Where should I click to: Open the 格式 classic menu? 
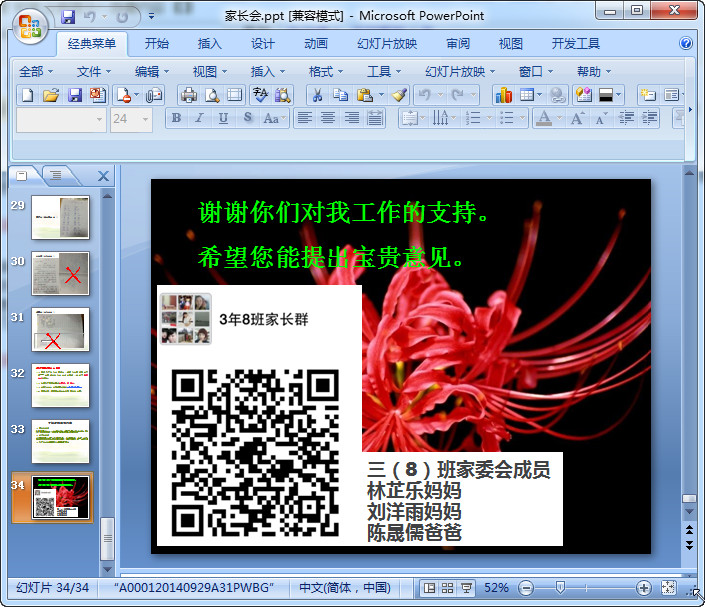pyautogui.click(x=326, y=71)
